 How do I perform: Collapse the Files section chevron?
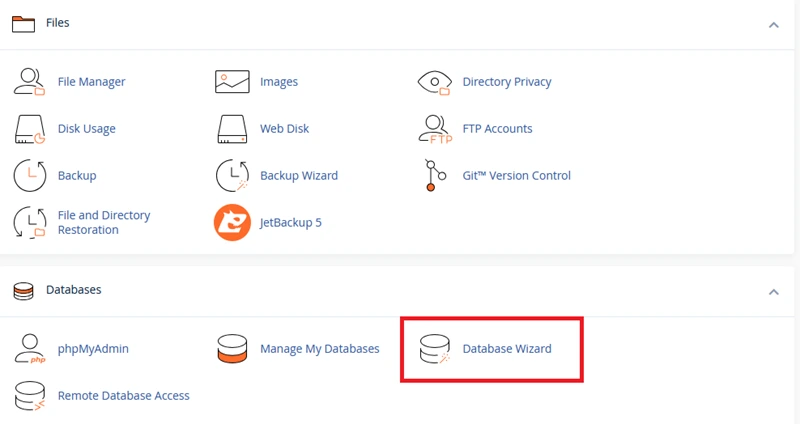coord(773,25)
